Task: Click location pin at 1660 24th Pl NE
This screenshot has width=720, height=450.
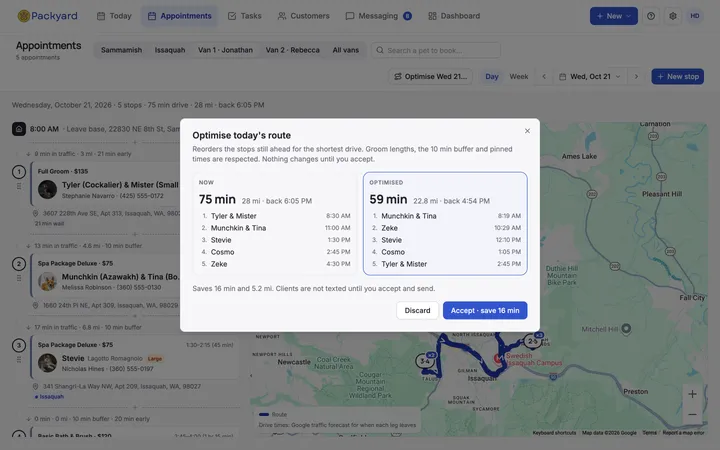Action: tap(35, 305)
